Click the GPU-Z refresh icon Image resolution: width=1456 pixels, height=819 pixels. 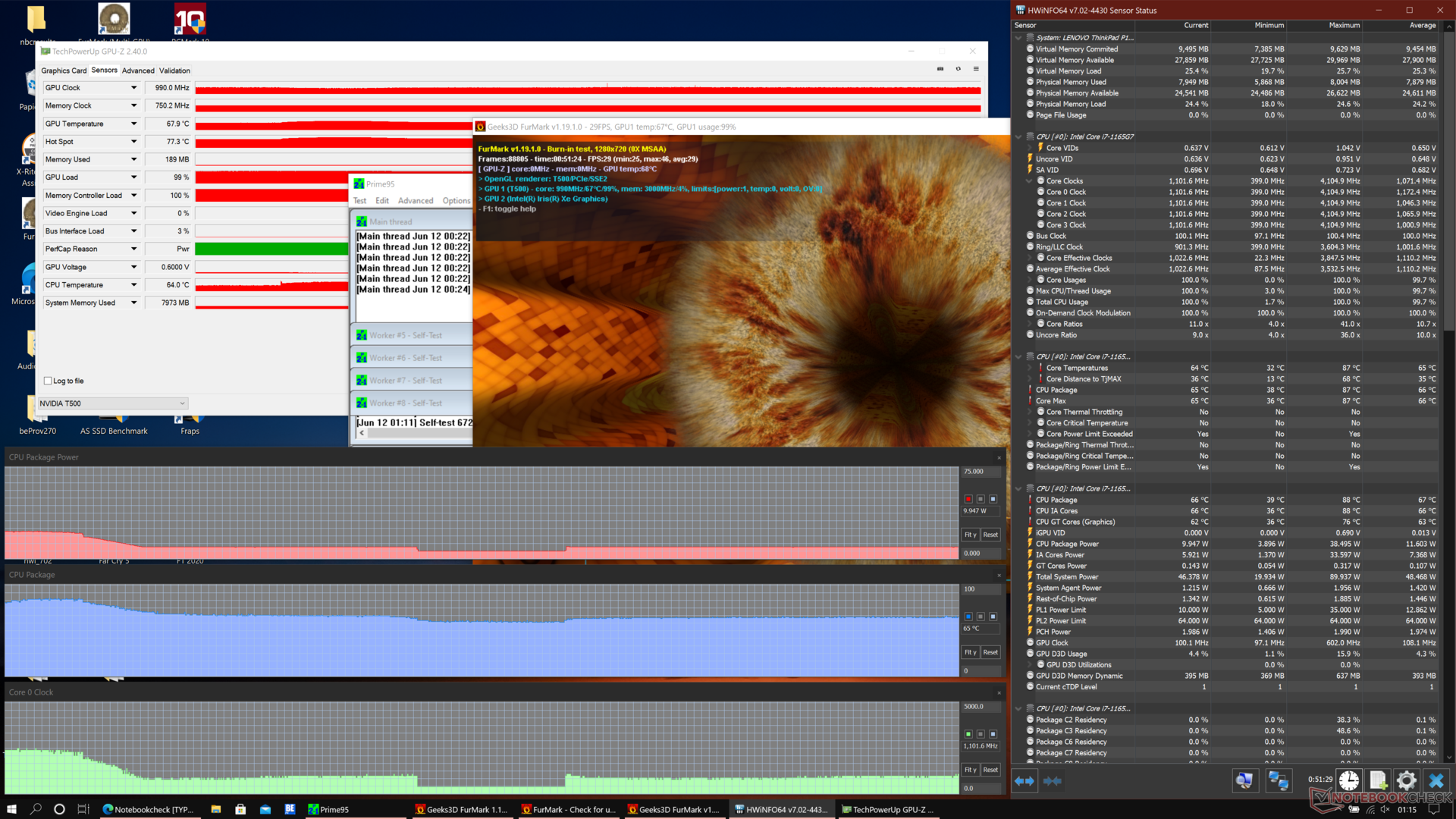pyautogui.click(x=959, y=69)
